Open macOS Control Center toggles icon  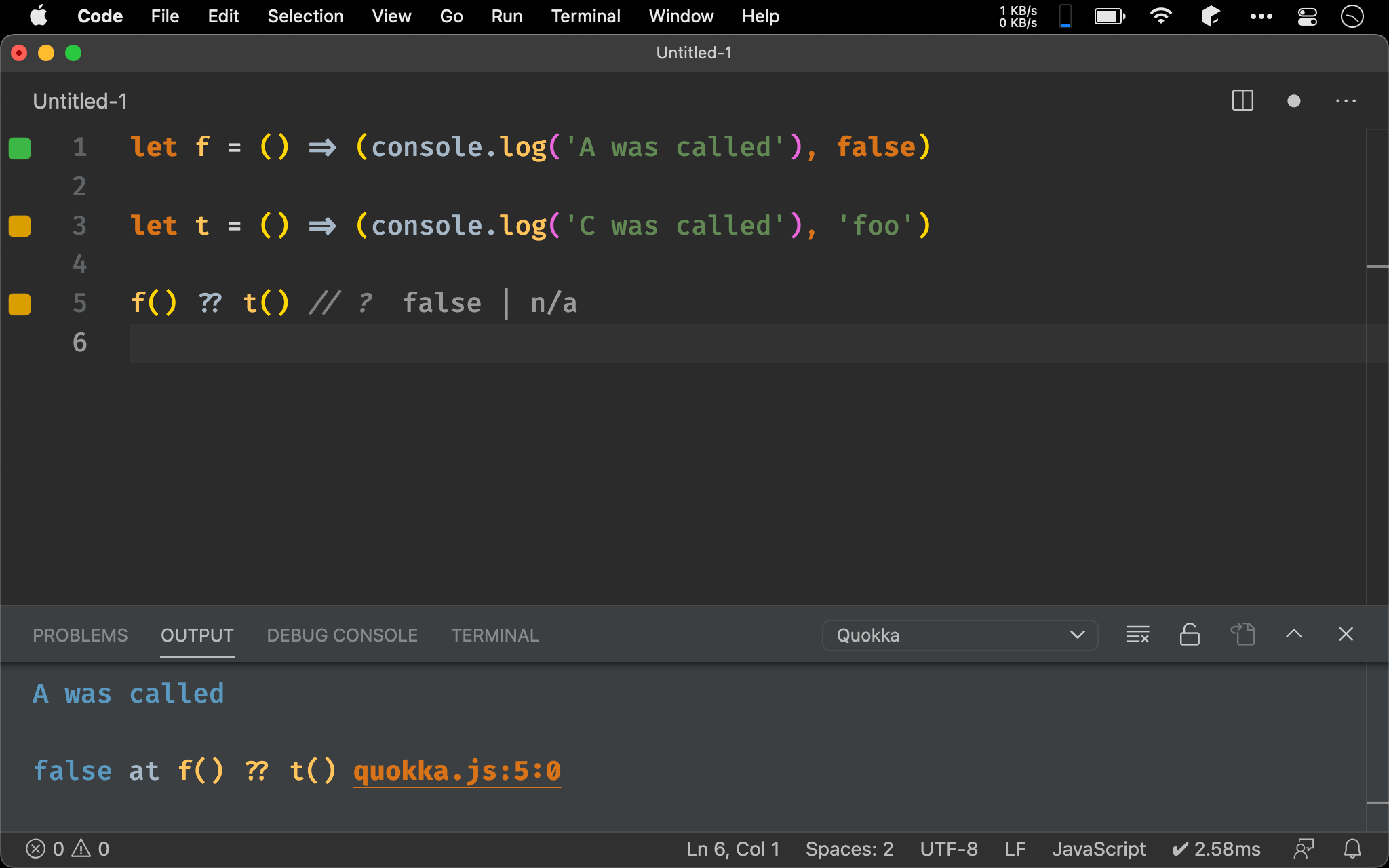tap(1307, 16)
